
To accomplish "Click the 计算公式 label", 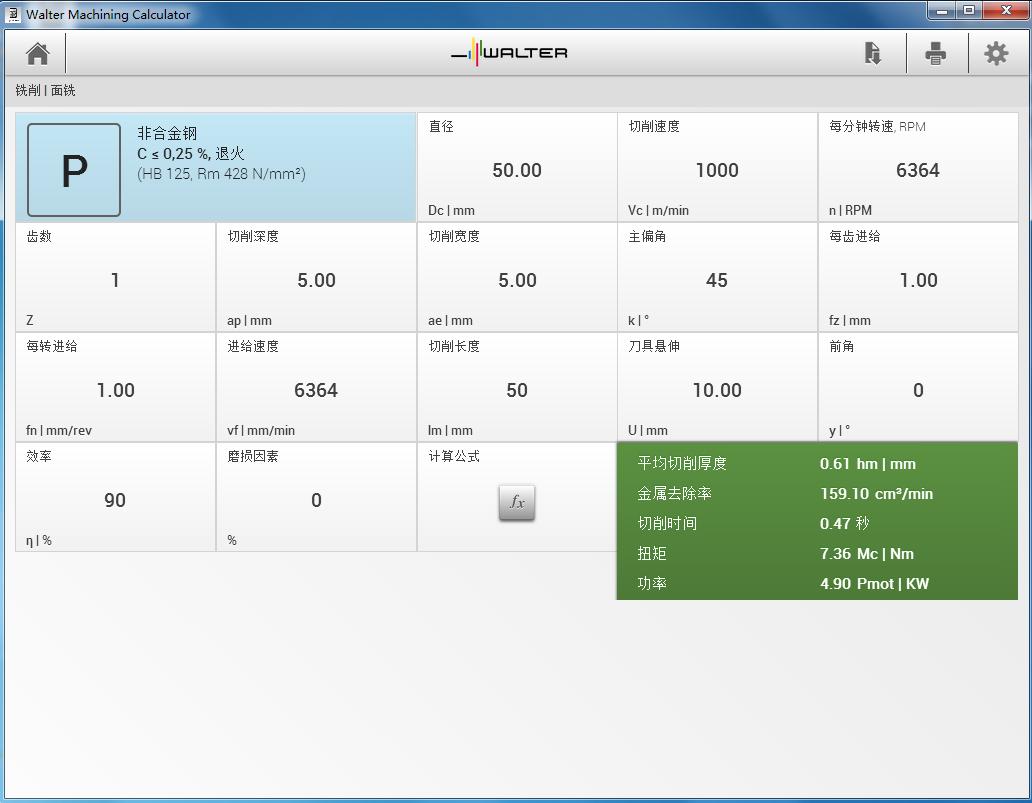I will 454,456.
